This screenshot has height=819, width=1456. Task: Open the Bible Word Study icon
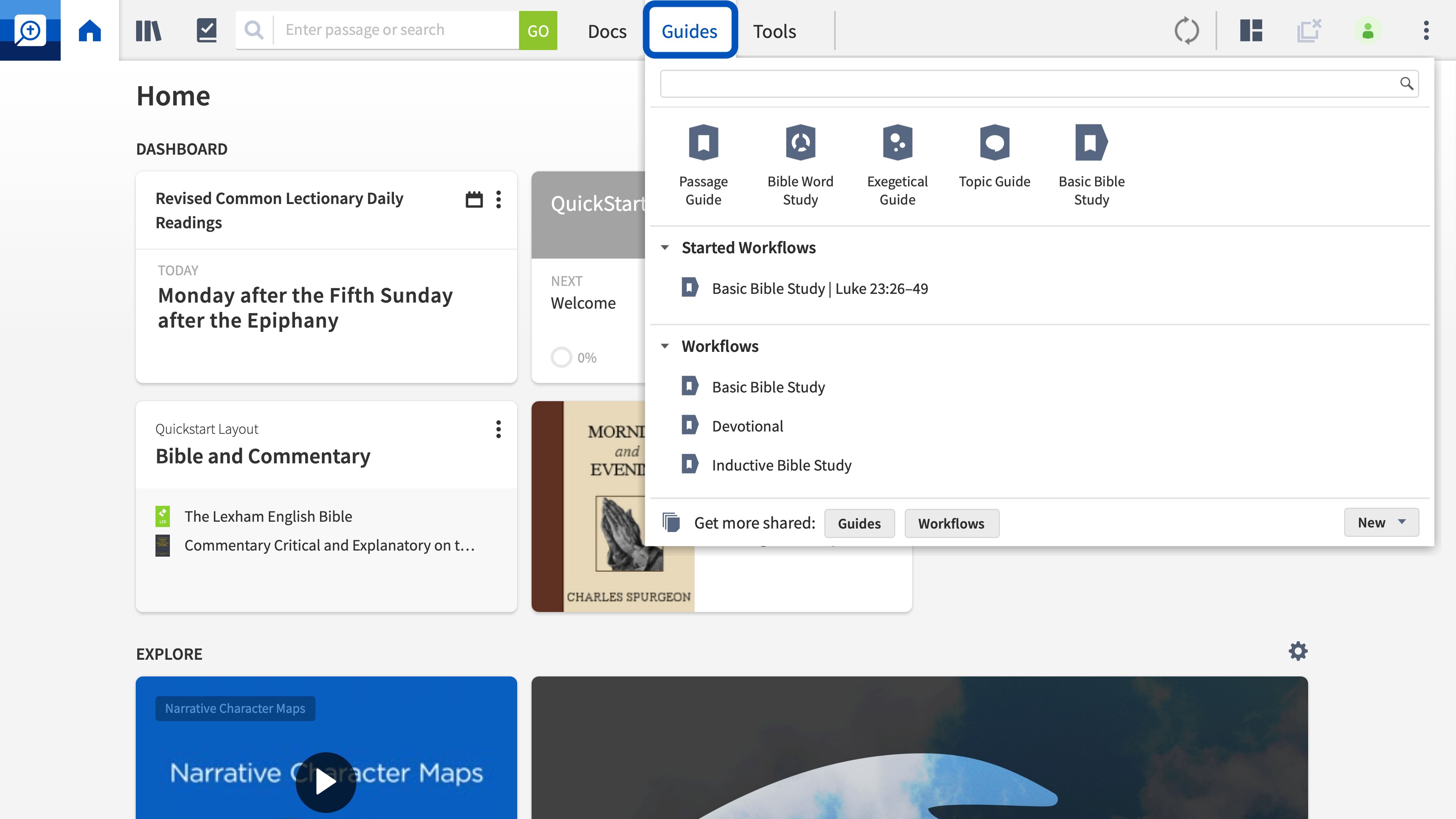pyautogui.click(x=800, y=143)
